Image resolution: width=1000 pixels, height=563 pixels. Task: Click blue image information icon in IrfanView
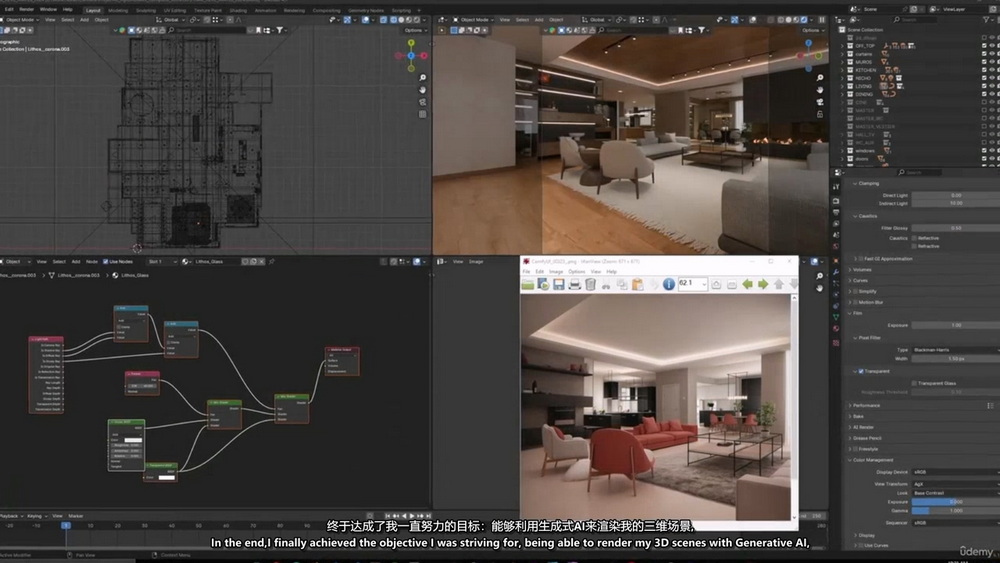click(x=668, y=284)
